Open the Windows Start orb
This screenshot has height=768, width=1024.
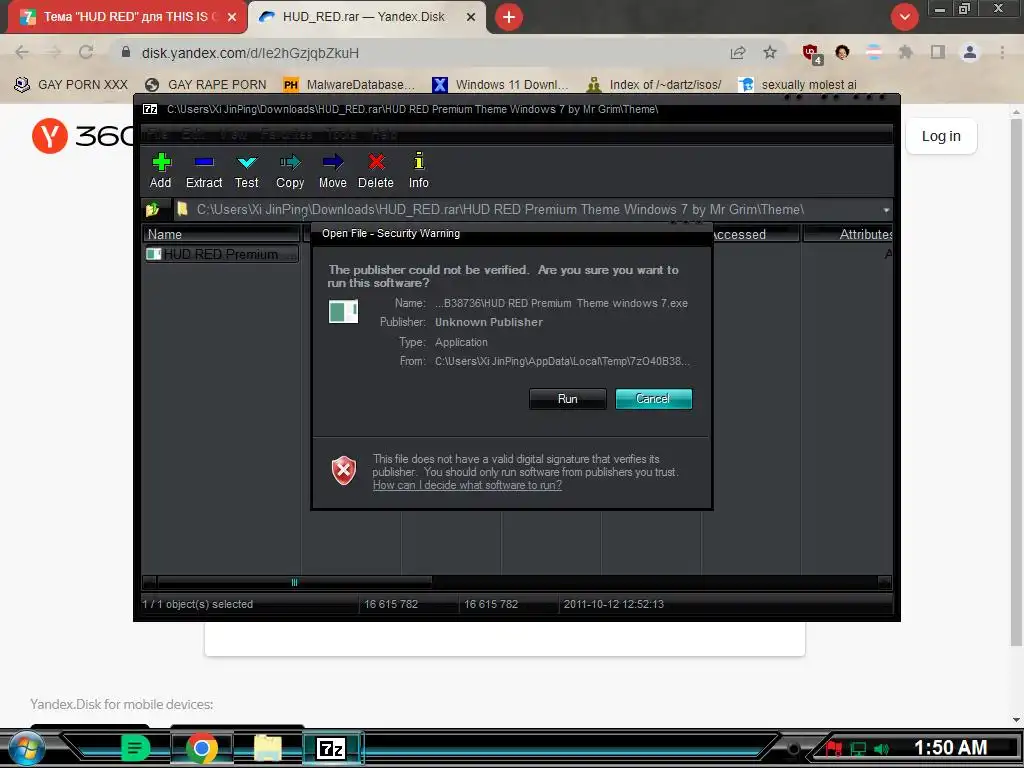pos(25,748)
